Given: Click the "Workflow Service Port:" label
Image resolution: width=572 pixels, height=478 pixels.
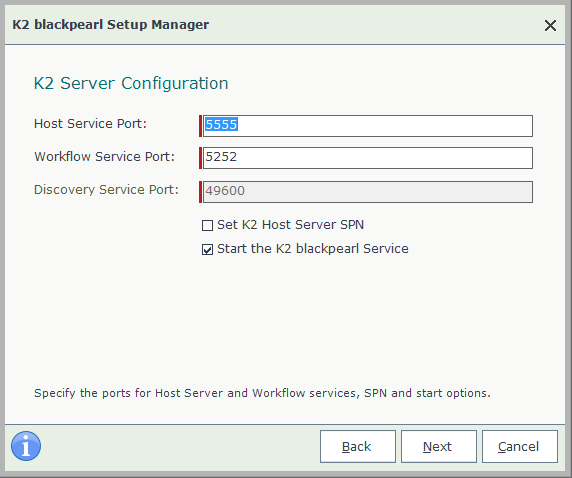Looking at the screenshot, I should coord(104,157).
